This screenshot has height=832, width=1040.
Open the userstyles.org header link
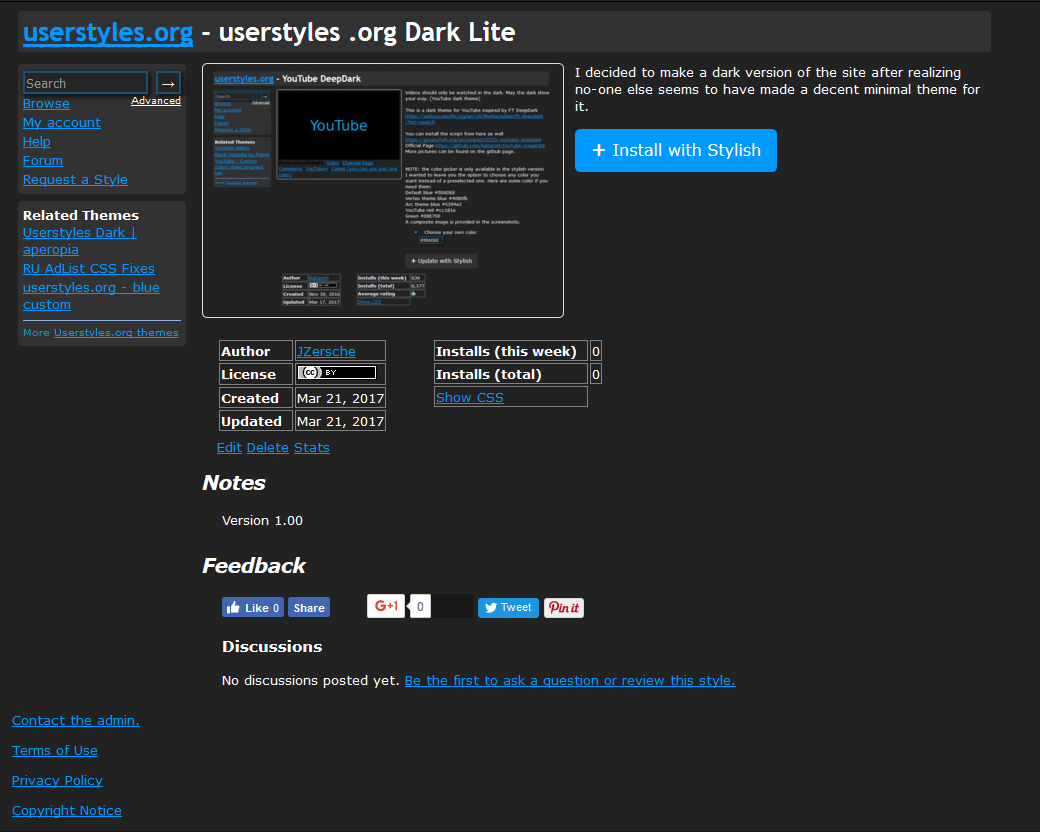108,32
